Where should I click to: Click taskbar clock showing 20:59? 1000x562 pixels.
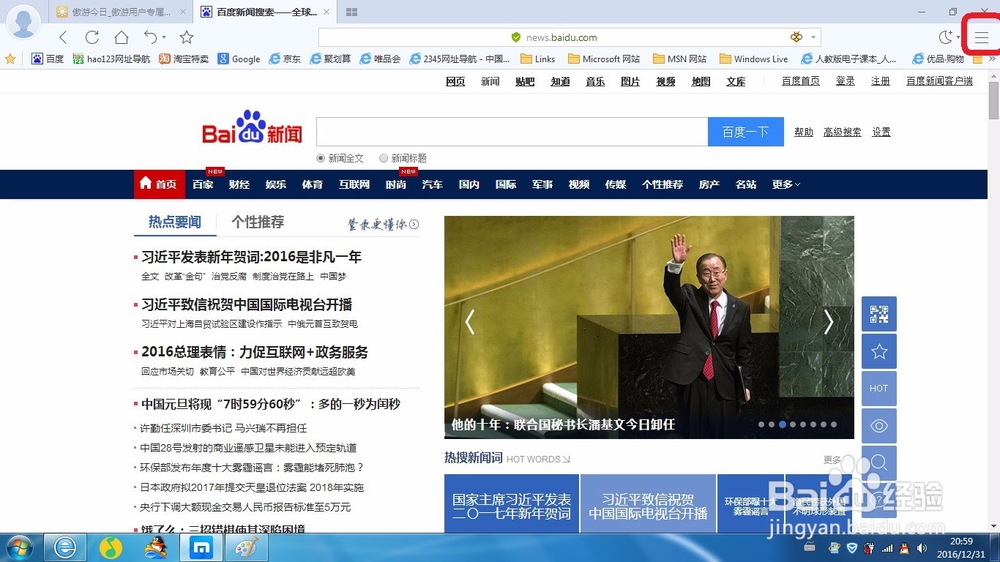(x=961, y=548)
